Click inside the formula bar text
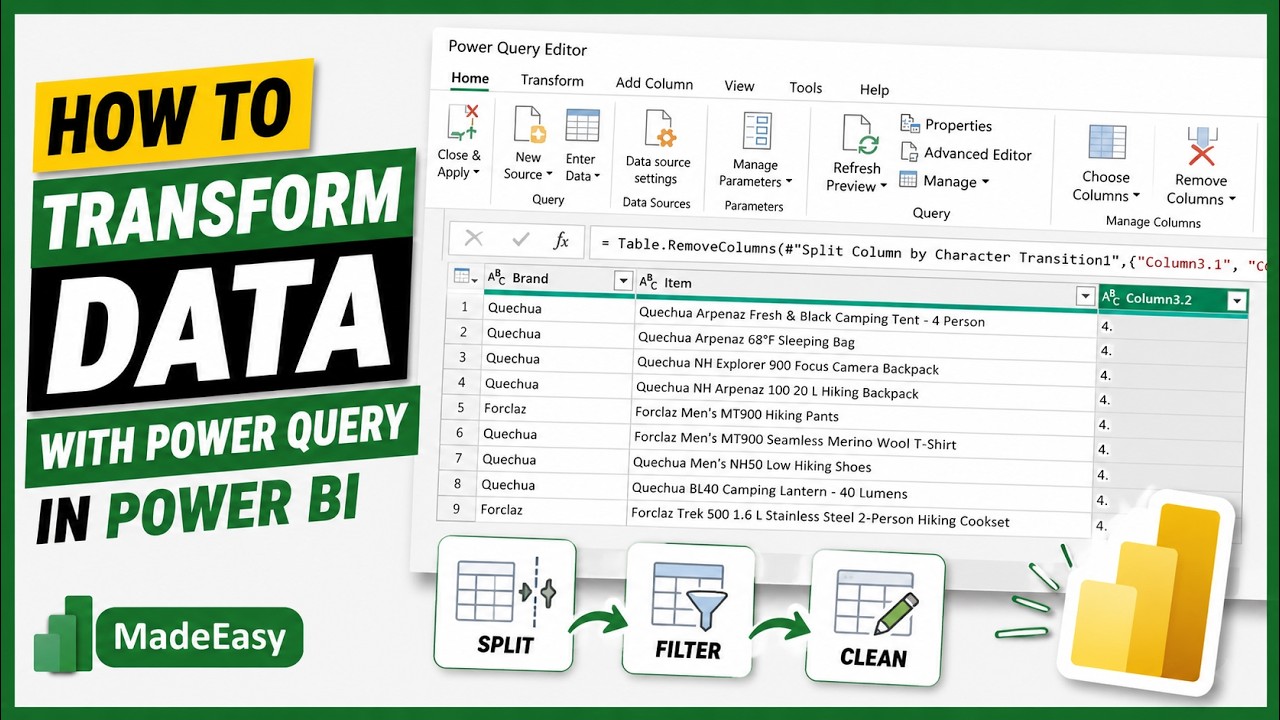 pos(926,255)
